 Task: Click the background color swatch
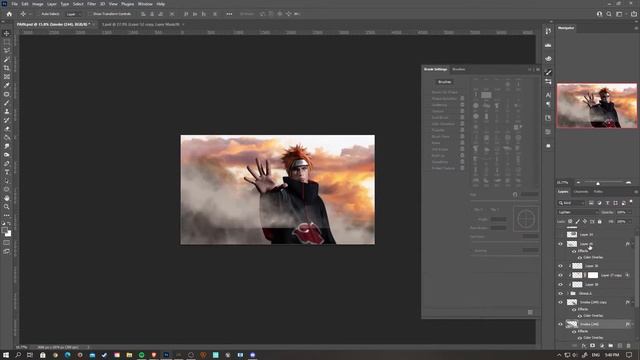(x=8, y=234)
